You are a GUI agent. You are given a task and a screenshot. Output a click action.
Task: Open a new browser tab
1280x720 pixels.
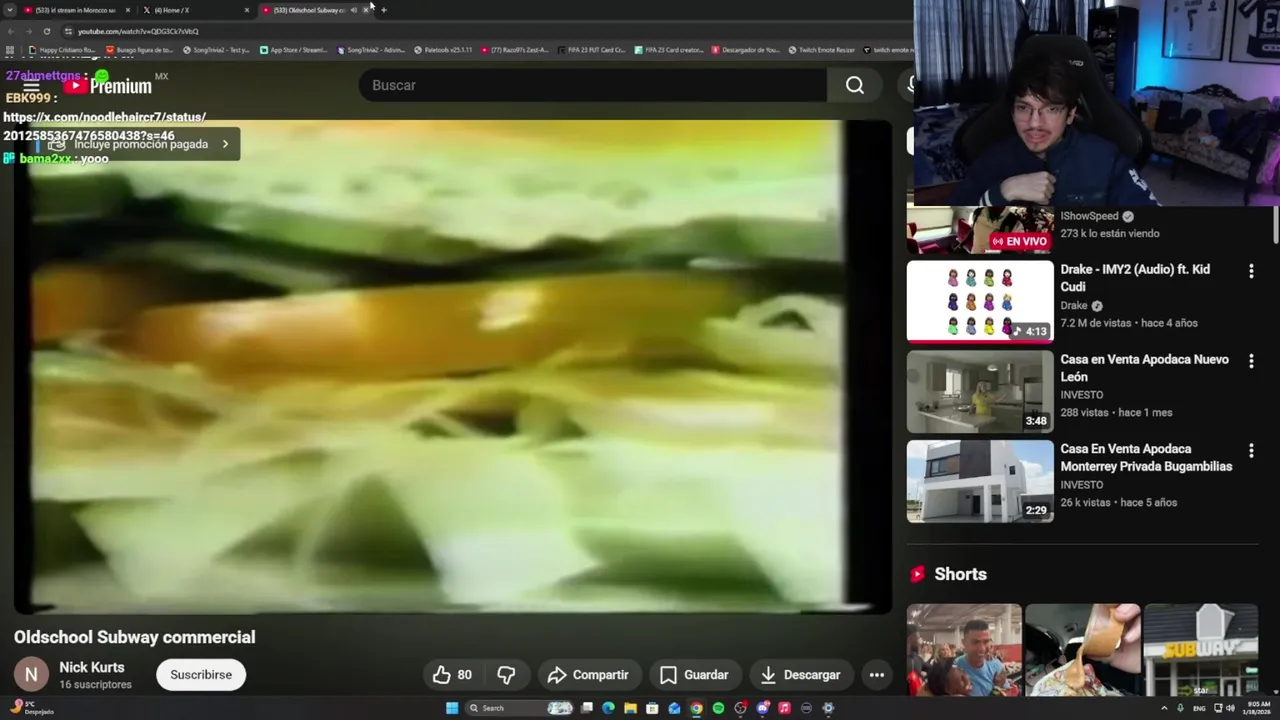(384, 10)
